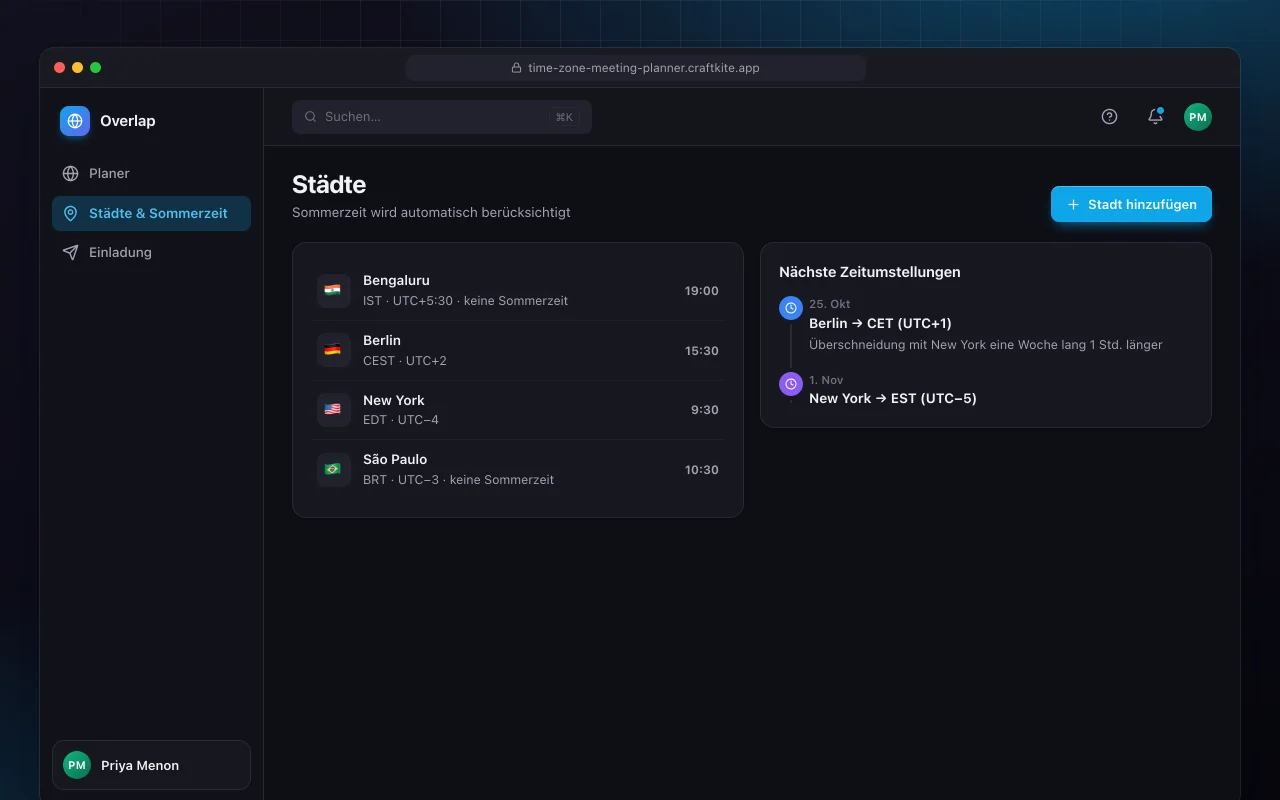Screen dimensions: 1280x800
Task: Click the India flag icon for Bengaluru
Action: pyautogui.click(x=333, y=291)
